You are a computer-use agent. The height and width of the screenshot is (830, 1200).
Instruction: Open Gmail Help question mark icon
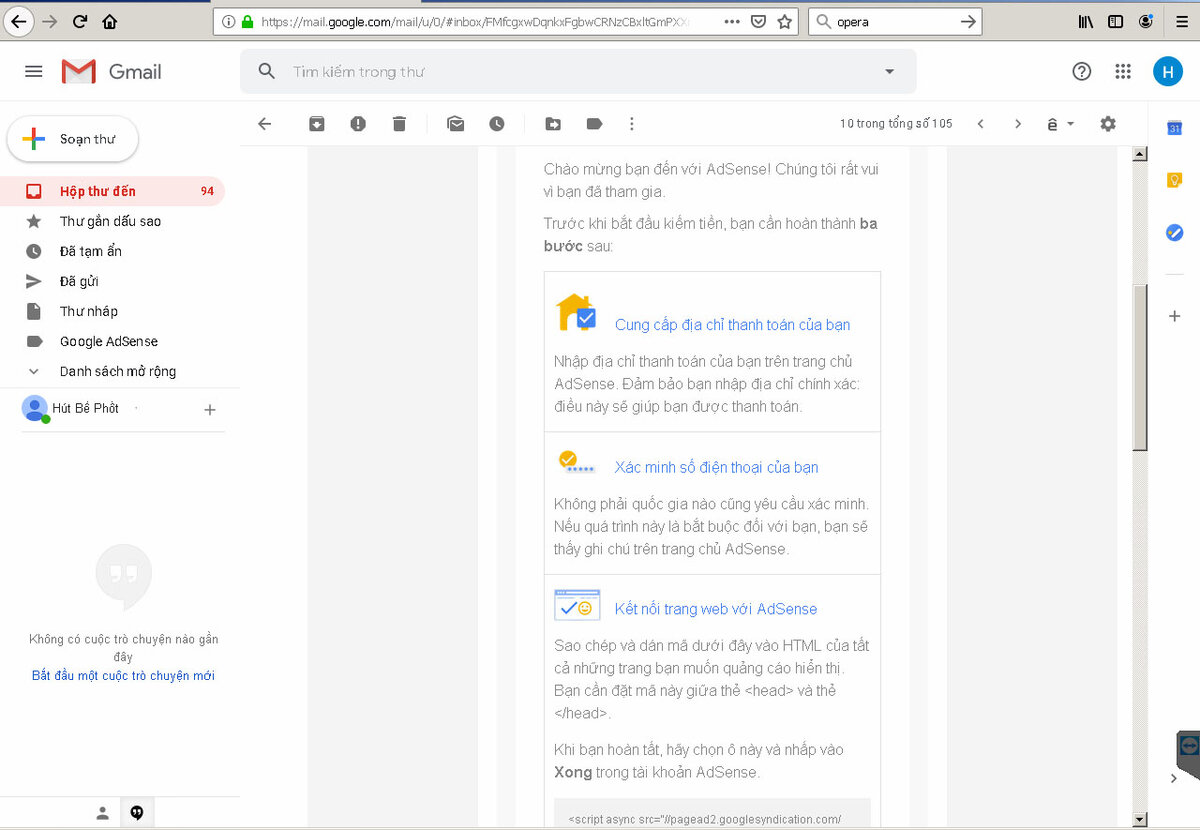point(1081,71)
